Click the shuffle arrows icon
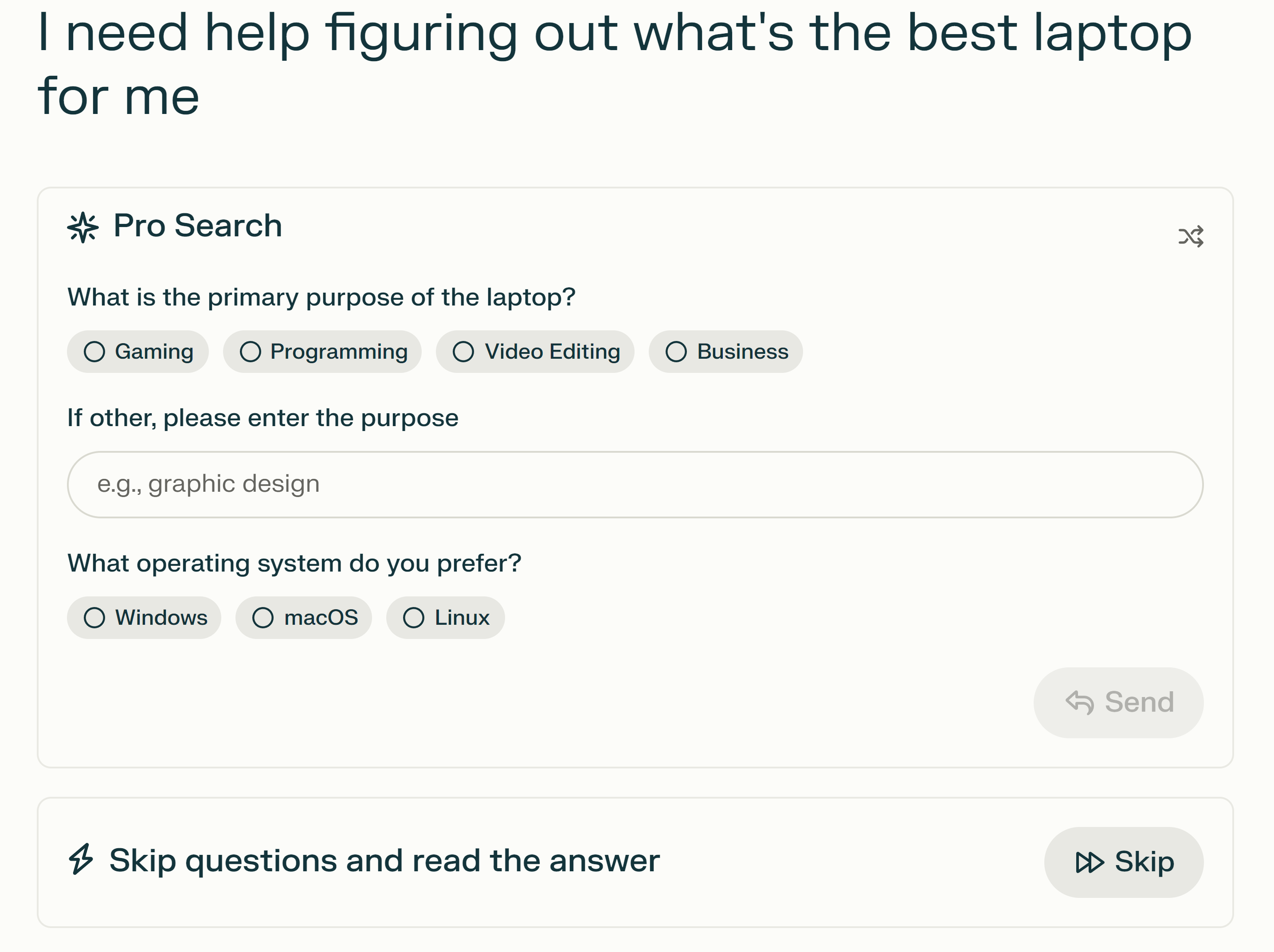Screen dimensions: 1274x952 click(1191, 236)
